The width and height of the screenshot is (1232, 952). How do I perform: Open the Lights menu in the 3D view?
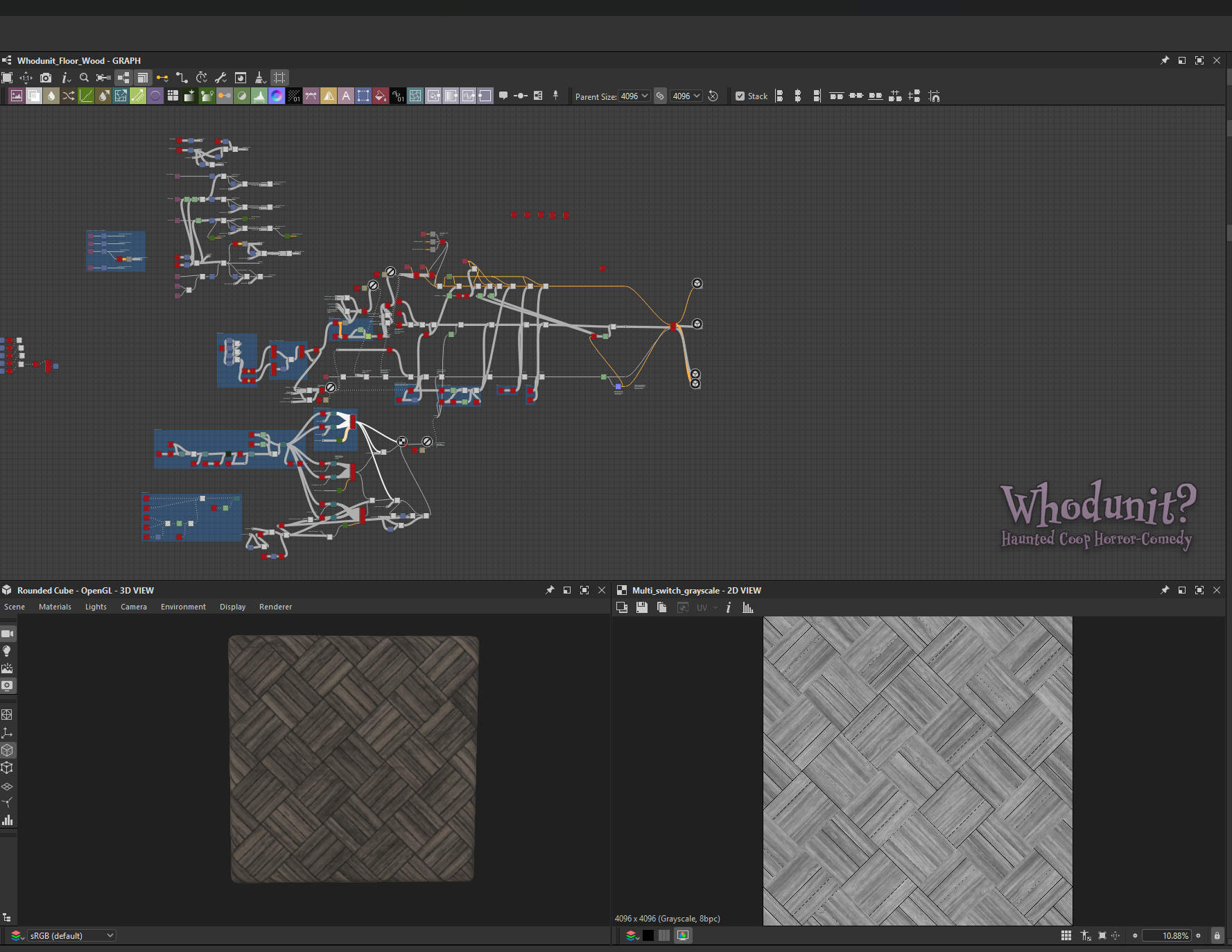click(x=96, y=607)
